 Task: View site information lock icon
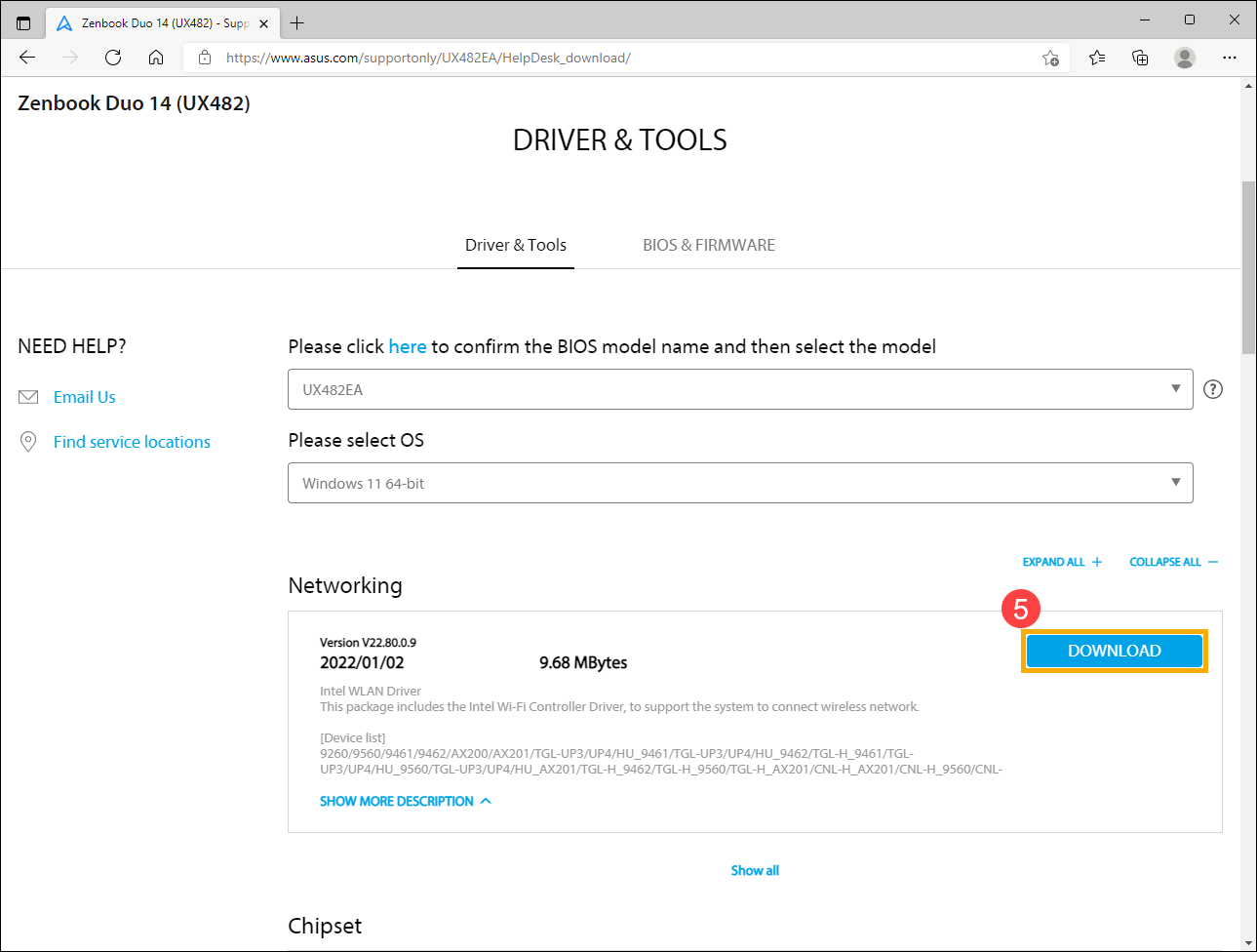click(205, 58)
